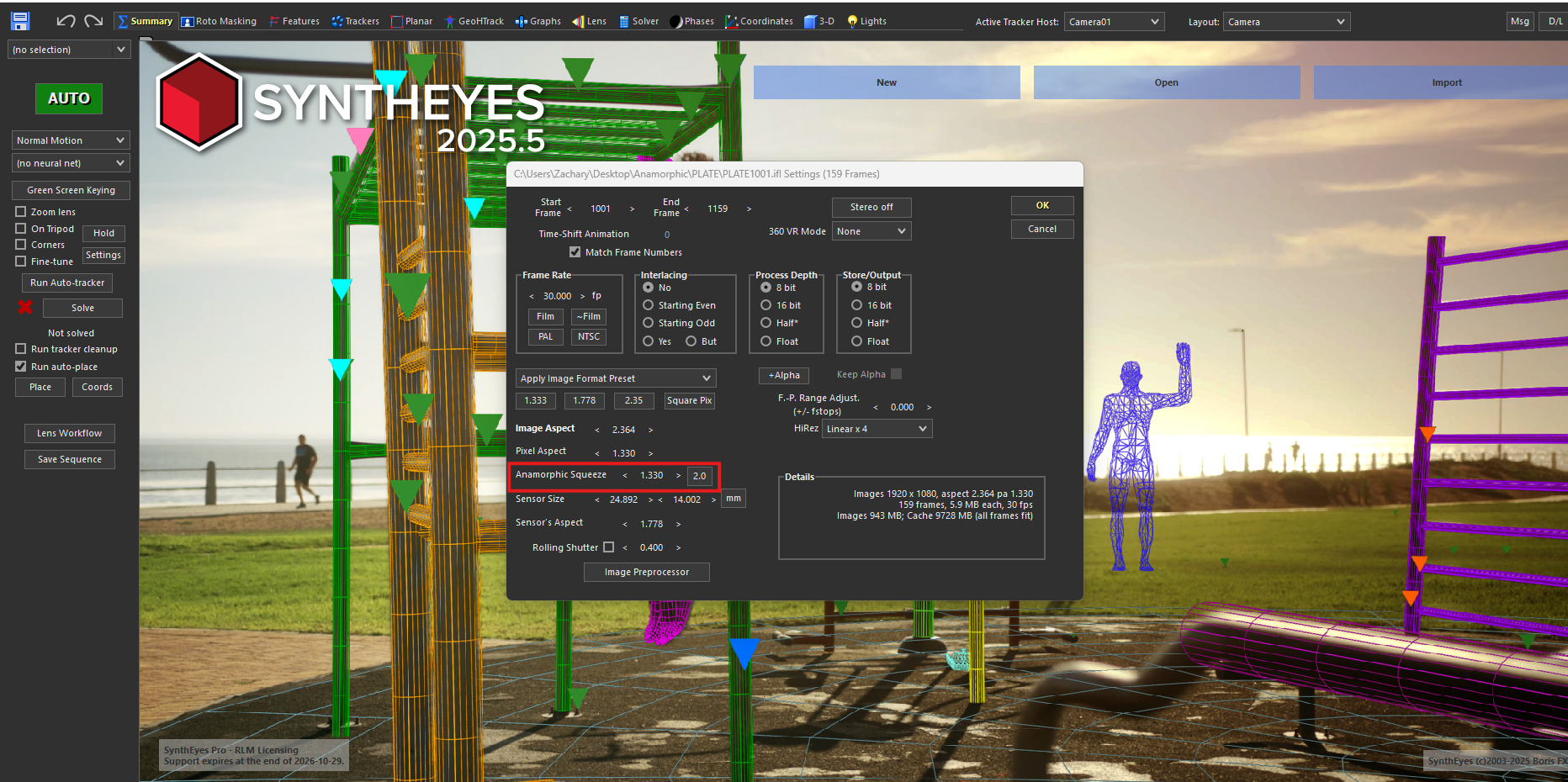Click the 2.35 aspect preset button
The image size is (1568, 782).
(x=633, y=401)
